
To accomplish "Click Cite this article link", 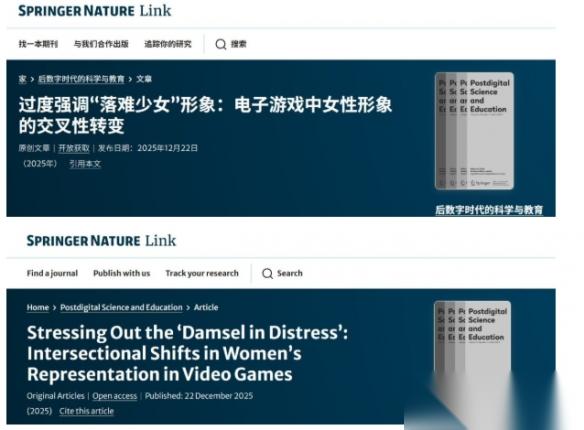I will pos(86,411).
